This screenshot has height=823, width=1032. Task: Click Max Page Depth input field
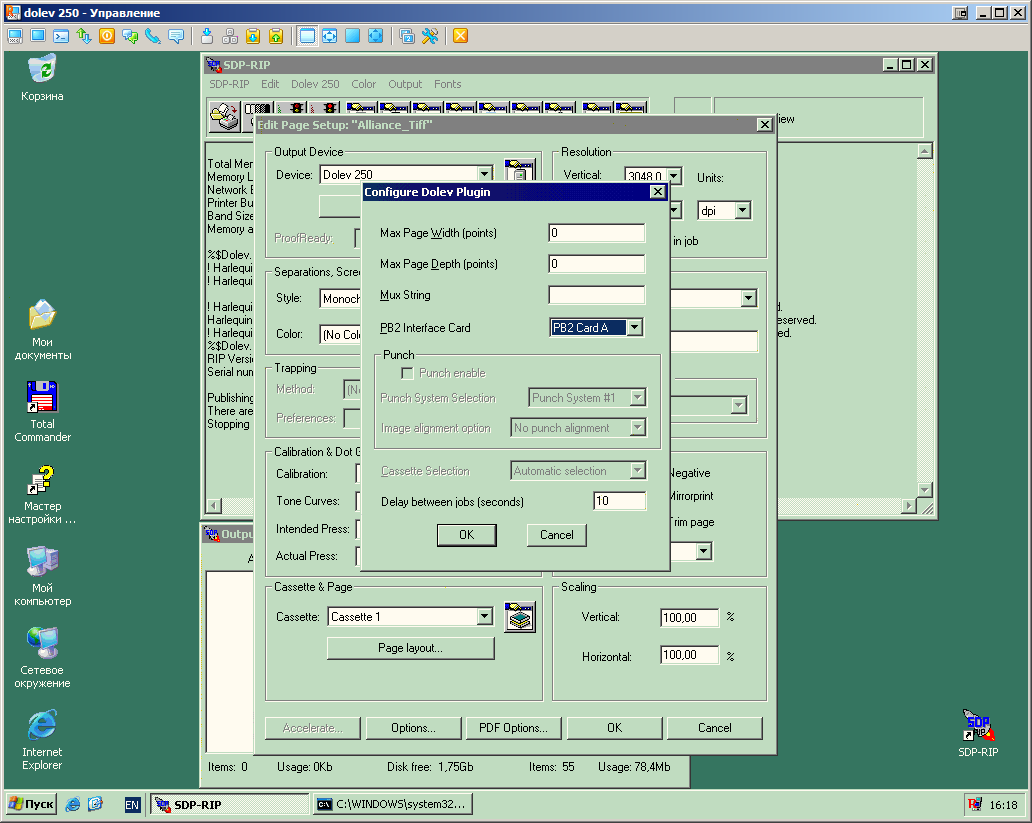point(596,264)
